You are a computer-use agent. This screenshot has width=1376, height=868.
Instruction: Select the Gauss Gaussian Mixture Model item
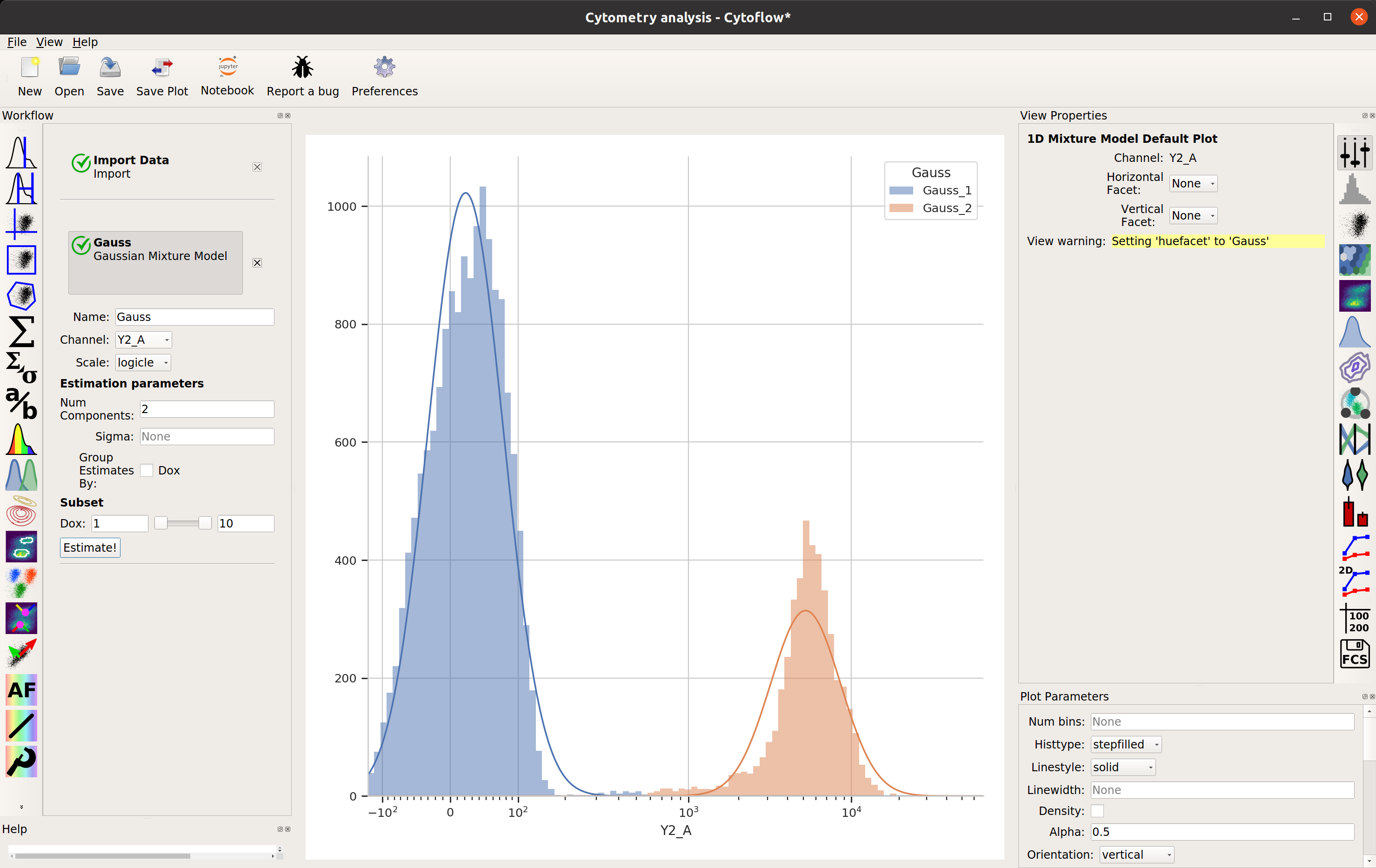pyautogui.click(x=155, y=263)
